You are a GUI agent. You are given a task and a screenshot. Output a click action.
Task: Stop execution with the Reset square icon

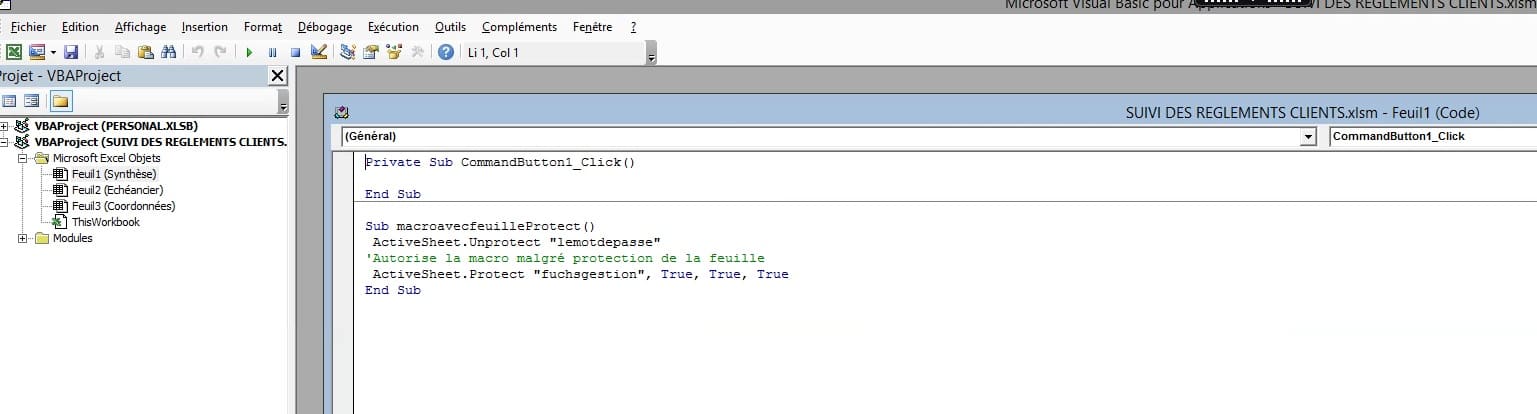click(x=295, y=52)
